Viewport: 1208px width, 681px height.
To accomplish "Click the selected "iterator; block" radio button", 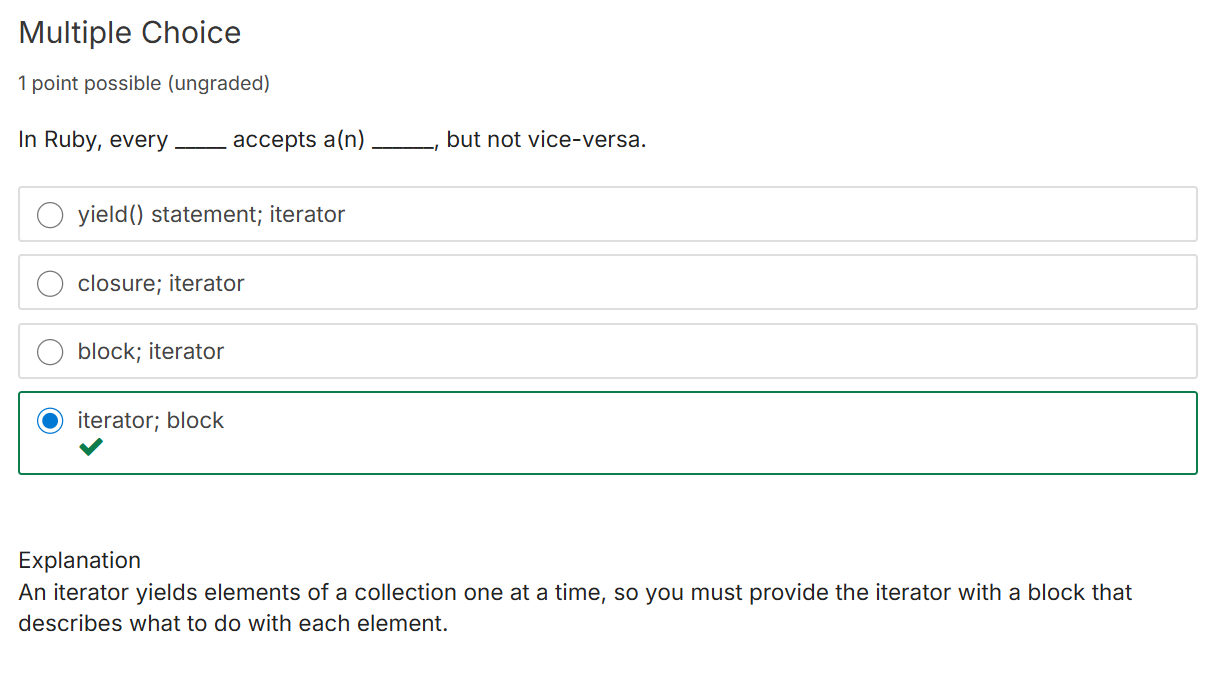I will click(50, 421).
